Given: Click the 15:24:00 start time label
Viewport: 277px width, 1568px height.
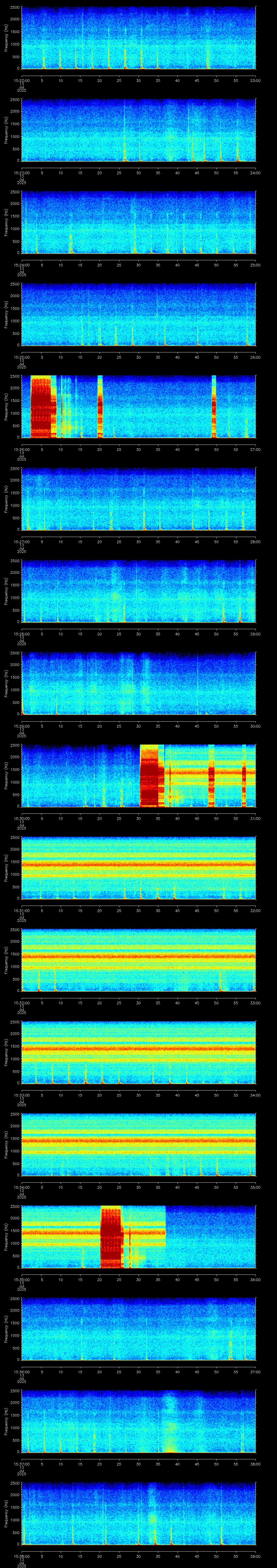Looking at the screenshot, I should pyautogui.click(x=21, y=265).
